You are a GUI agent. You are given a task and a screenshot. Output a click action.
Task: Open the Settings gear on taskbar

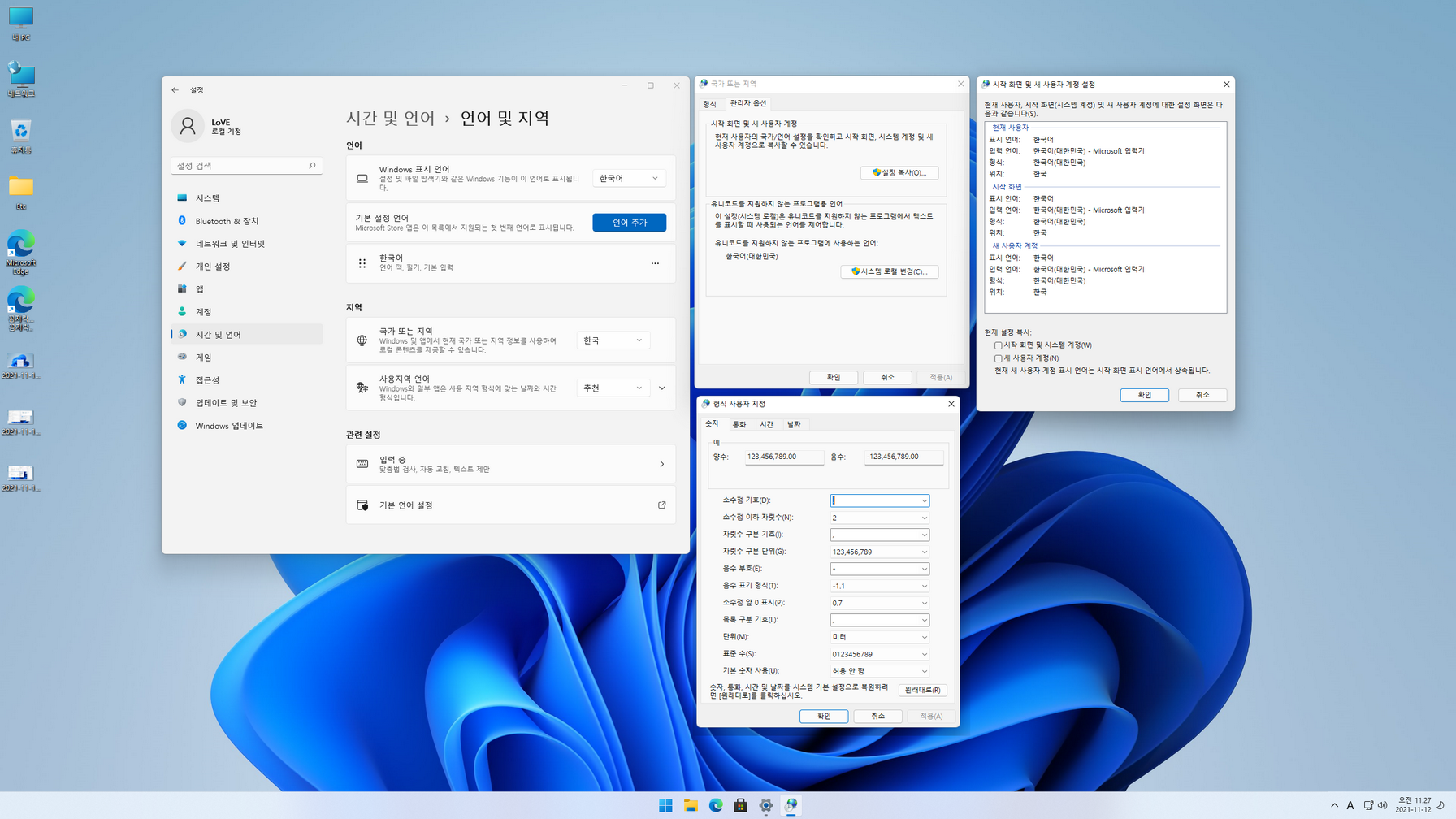click(x=766, y=805)
